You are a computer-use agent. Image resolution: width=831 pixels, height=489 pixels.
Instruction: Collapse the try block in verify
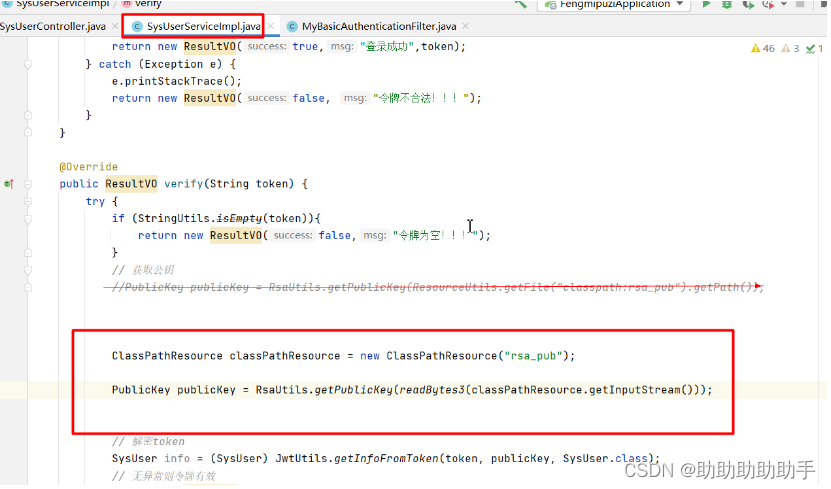[28, 202]
